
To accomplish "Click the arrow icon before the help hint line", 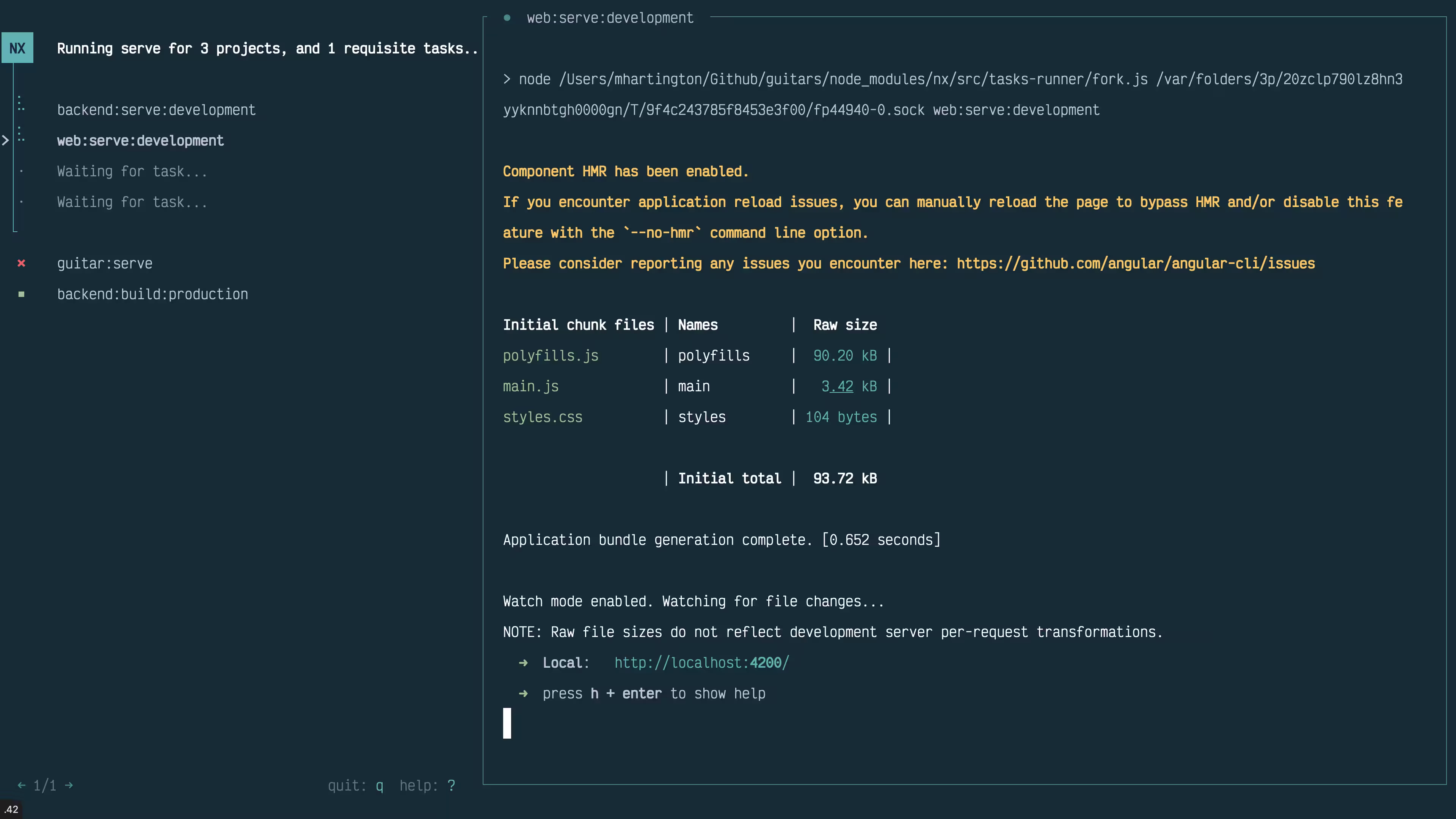I will (x=523, y=693).
